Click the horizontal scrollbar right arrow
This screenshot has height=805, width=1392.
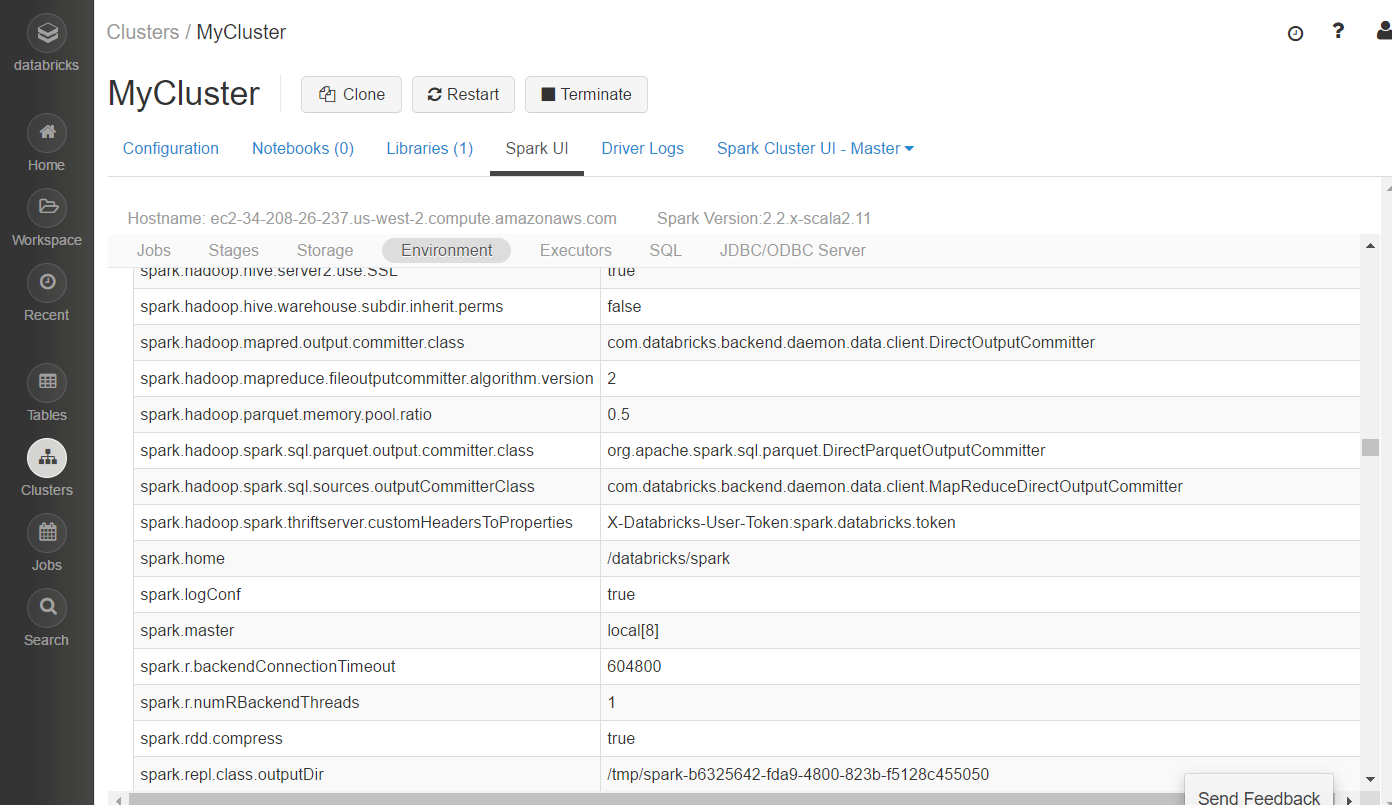[1350, 799]
